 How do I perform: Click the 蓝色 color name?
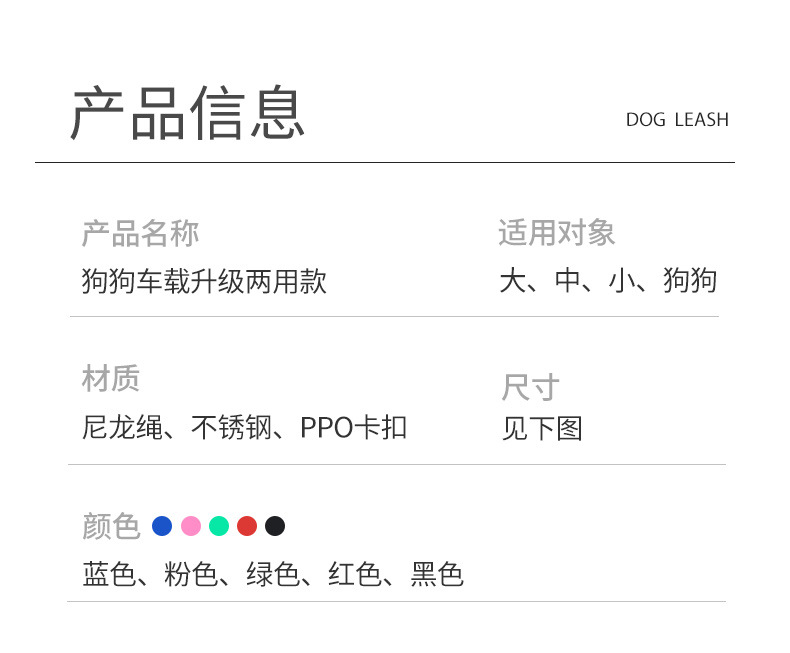pyautogui.click(x=108, y=575)
